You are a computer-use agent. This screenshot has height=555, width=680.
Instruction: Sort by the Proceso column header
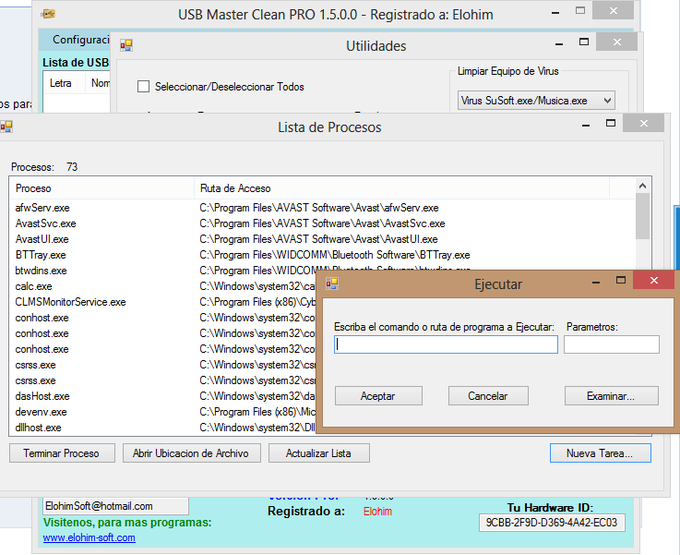point(101,188)
